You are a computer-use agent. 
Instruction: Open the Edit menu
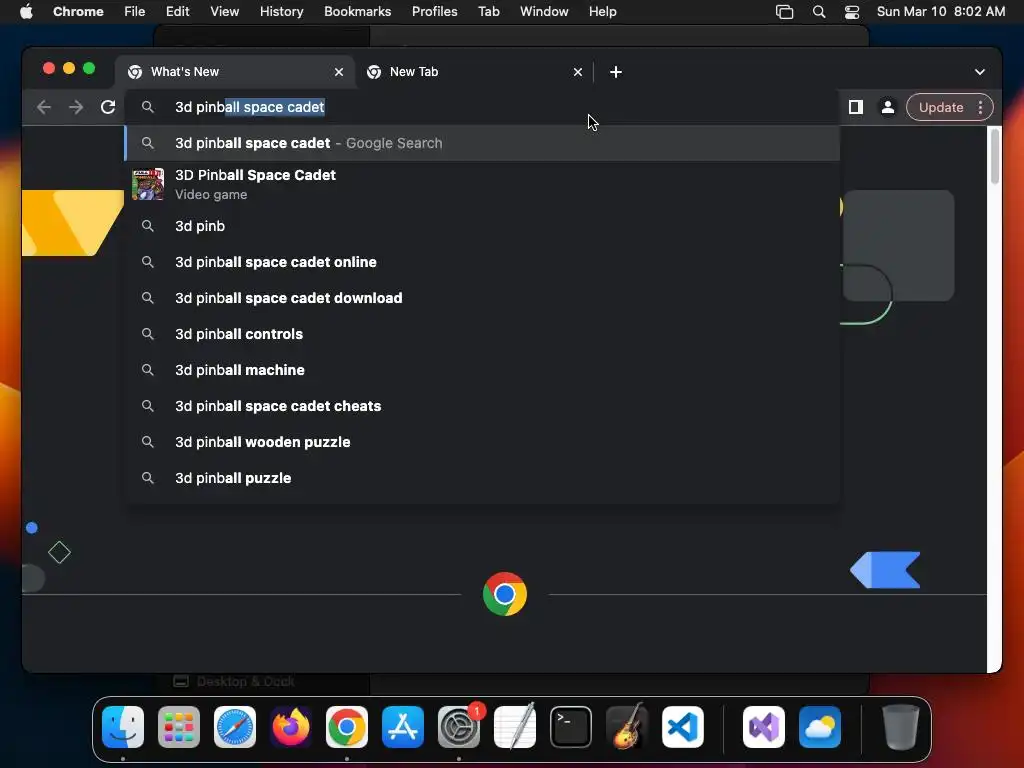pos(177,12)
